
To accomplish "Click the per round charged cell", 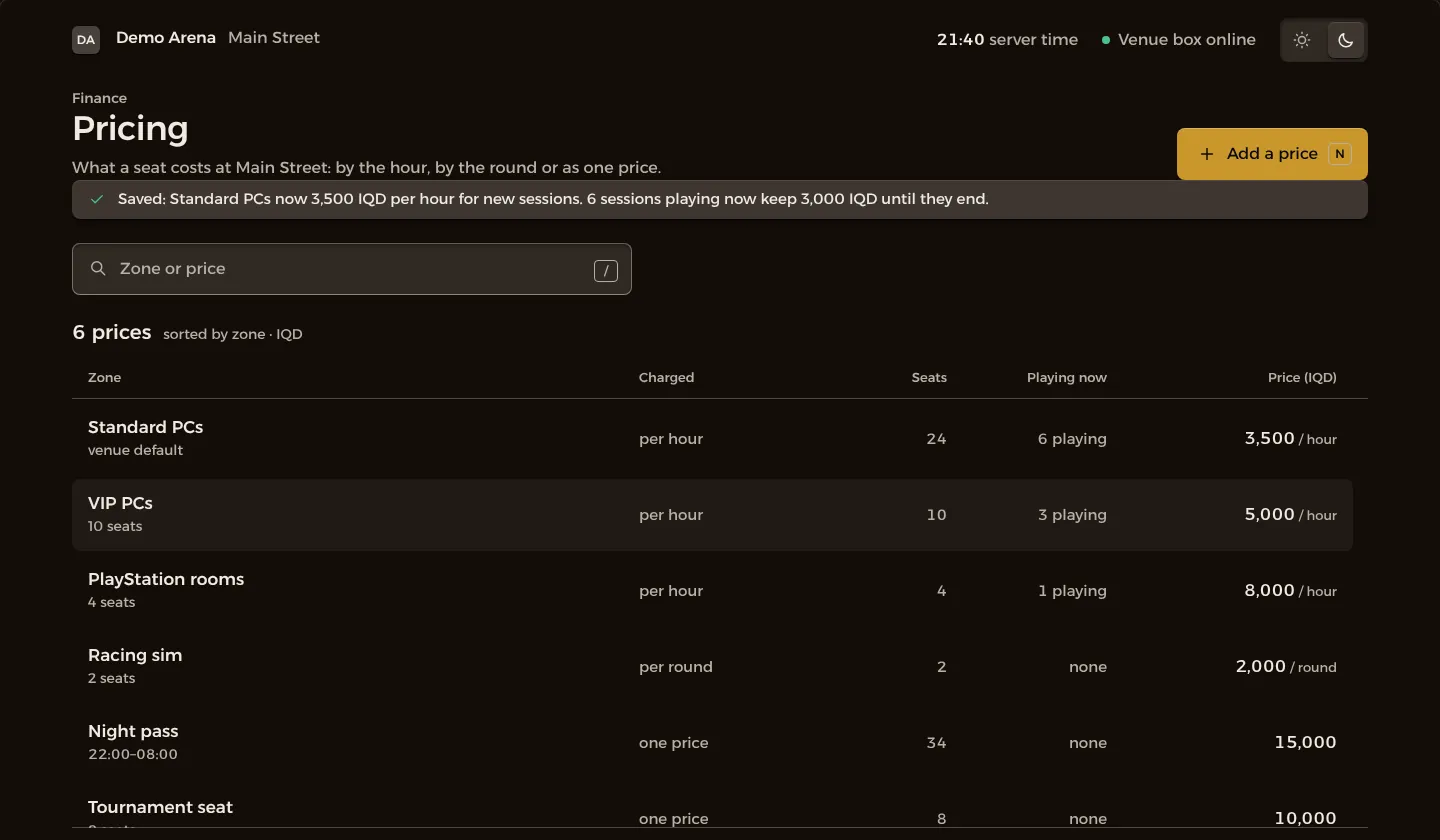I will point(676,667).
